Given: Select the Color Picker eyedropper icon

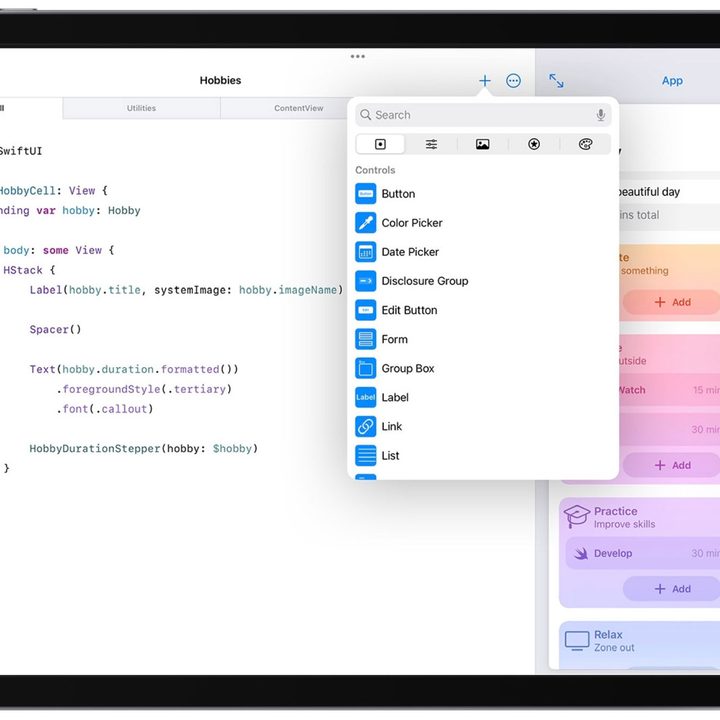Looking at the screenshot, I should click(x=366, y=223).
